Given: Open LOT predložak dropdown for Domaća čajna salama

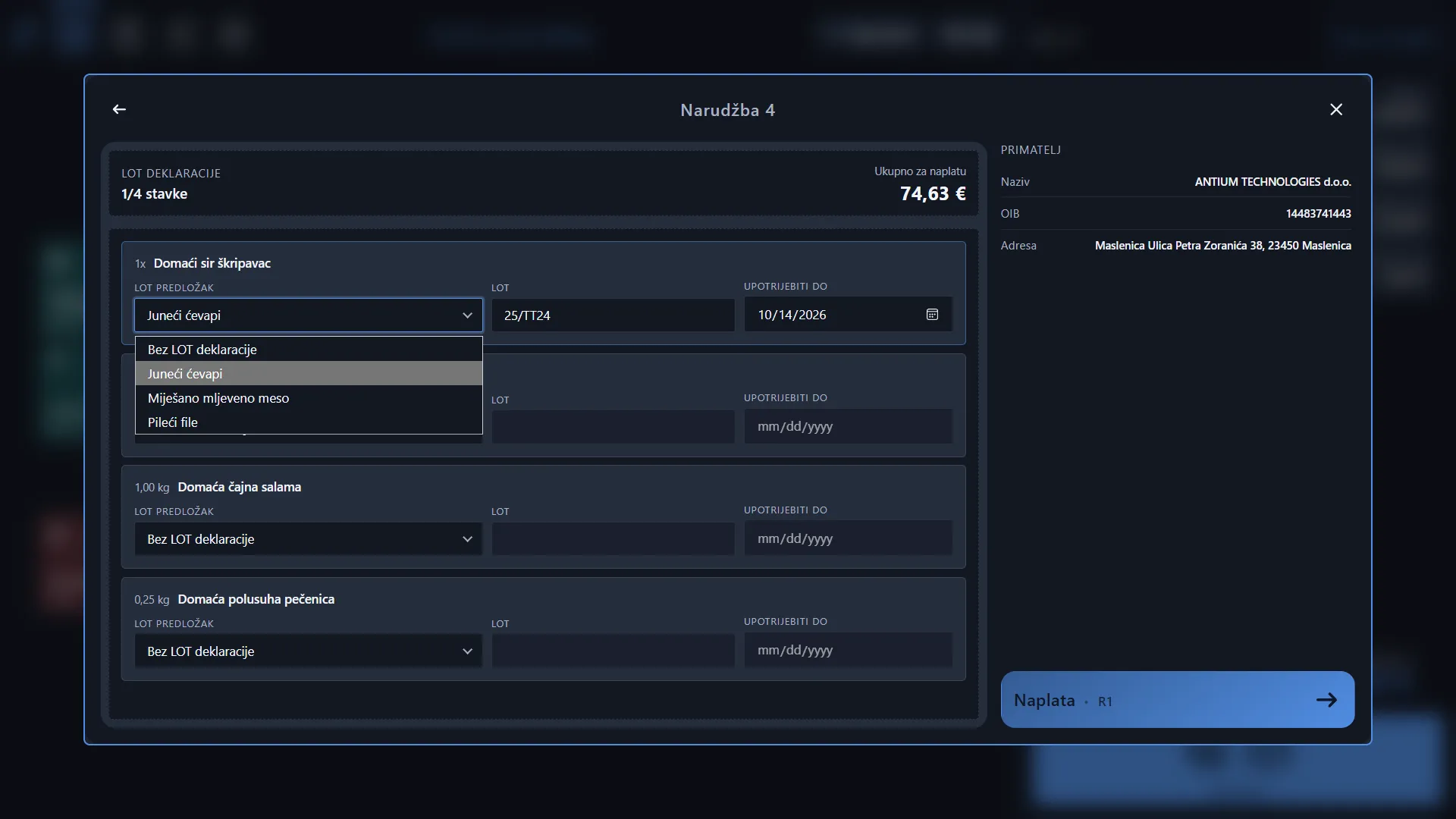Looking at the screenshot, I should click(x=309, y=539).
